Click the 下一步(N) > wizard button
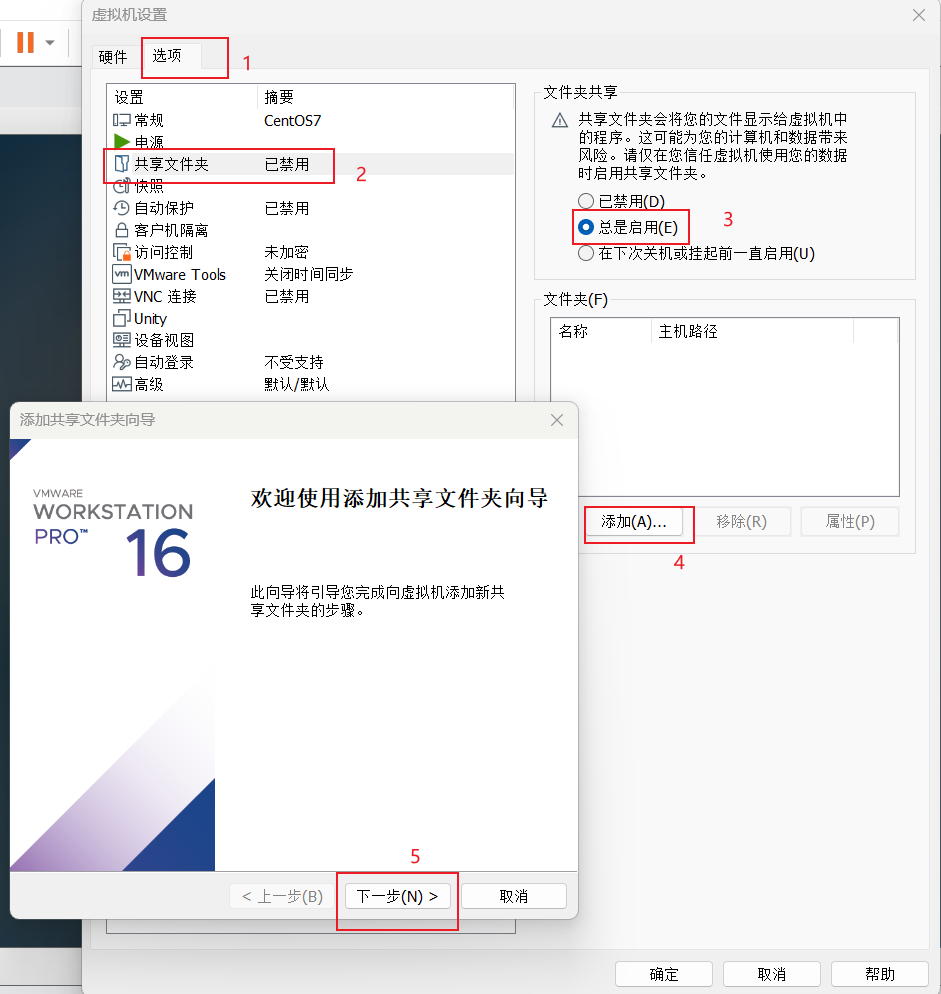 (x=397, y=896)
